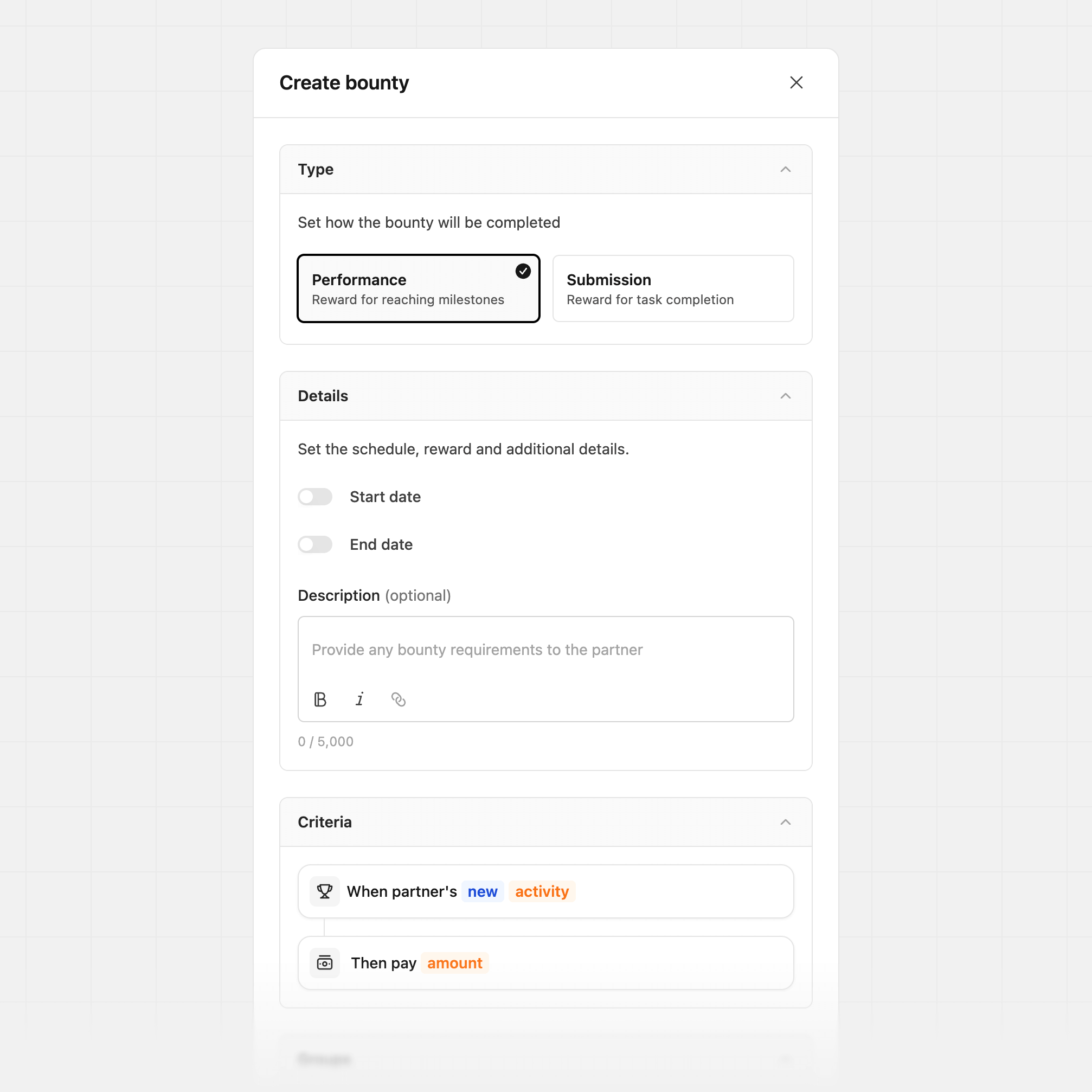Open the 'activity' criteria selector
The height and width of the screenshot is (1092, 1092).
click(x=542, y=891)
